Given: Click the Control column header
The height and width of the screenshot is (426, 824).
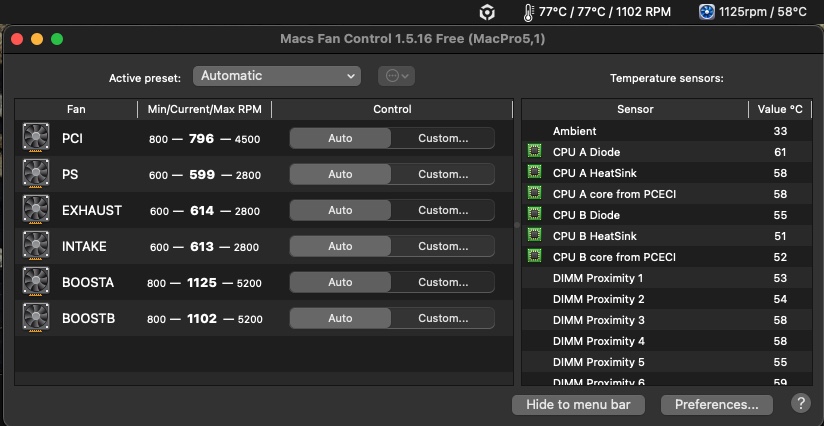Looking at the screenshot, I should [392, 109].
